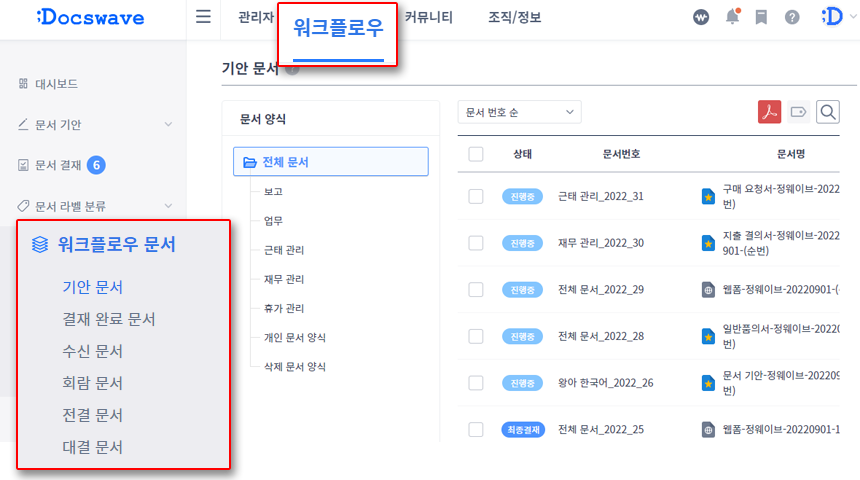The width and height of the screenshot is (860, 480).
Task: Select 삭제 문서 양식 in tree
Action: [295, 366]
